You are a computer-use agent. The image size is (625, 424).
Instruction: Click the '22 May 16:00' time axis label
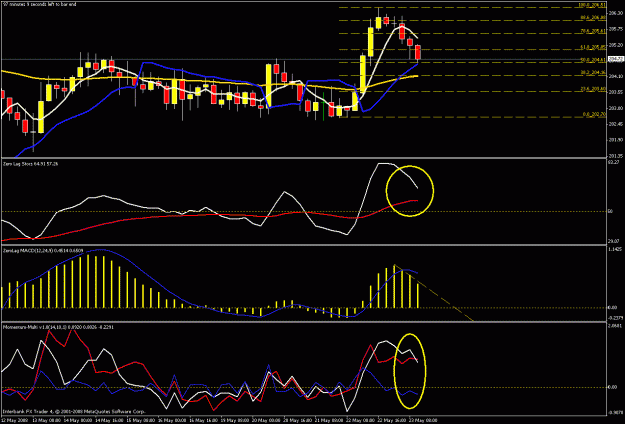pyautogui.click(x=391, y=421)
